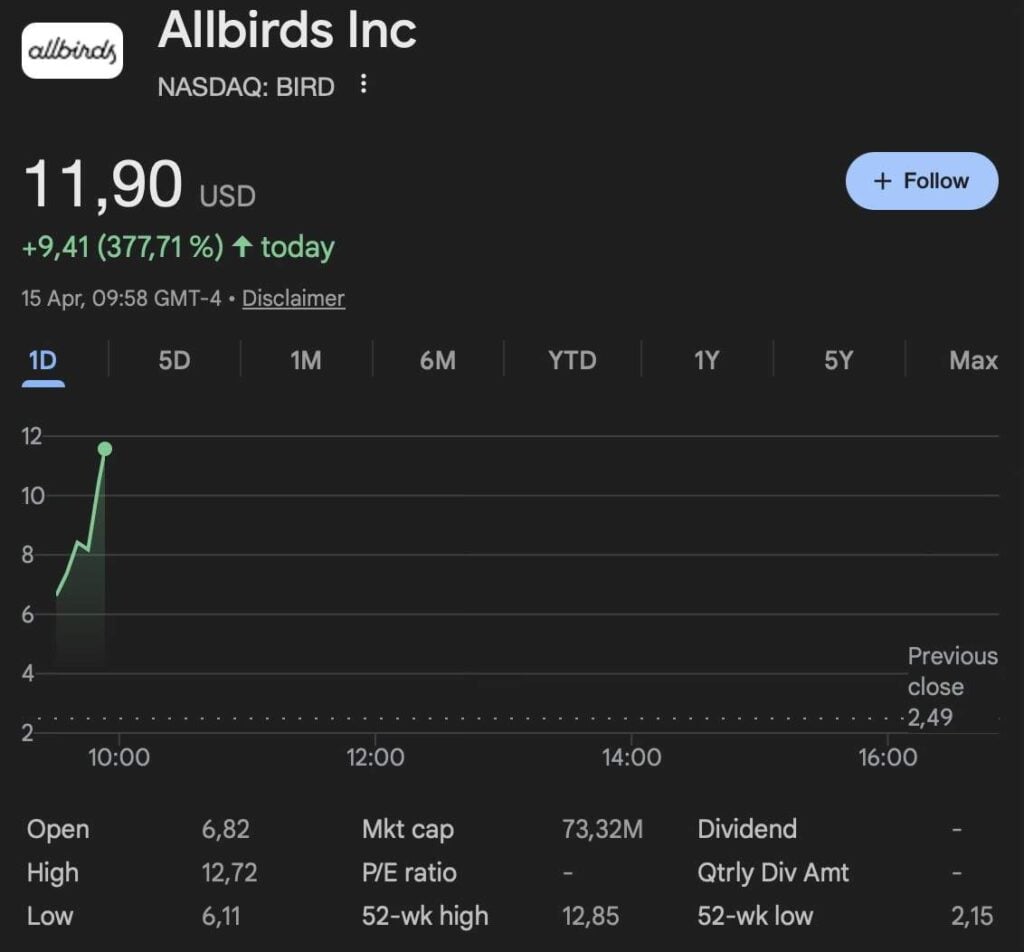Click the Previous close label on chart
Viewport: 1024px width, 952px height.
tap(952, 671)
